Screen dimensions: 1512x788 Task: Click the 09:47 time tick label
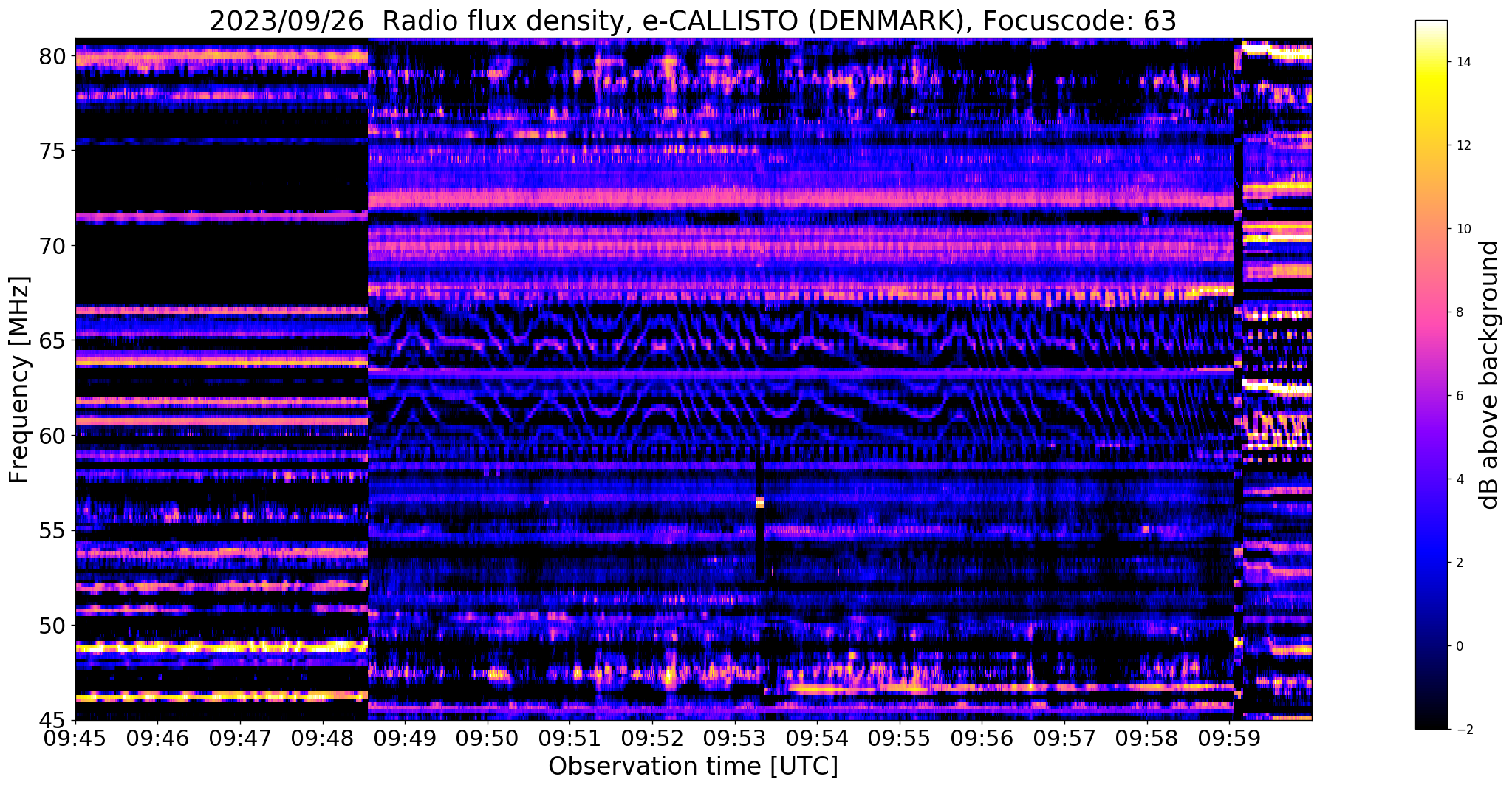pos(239,738)
